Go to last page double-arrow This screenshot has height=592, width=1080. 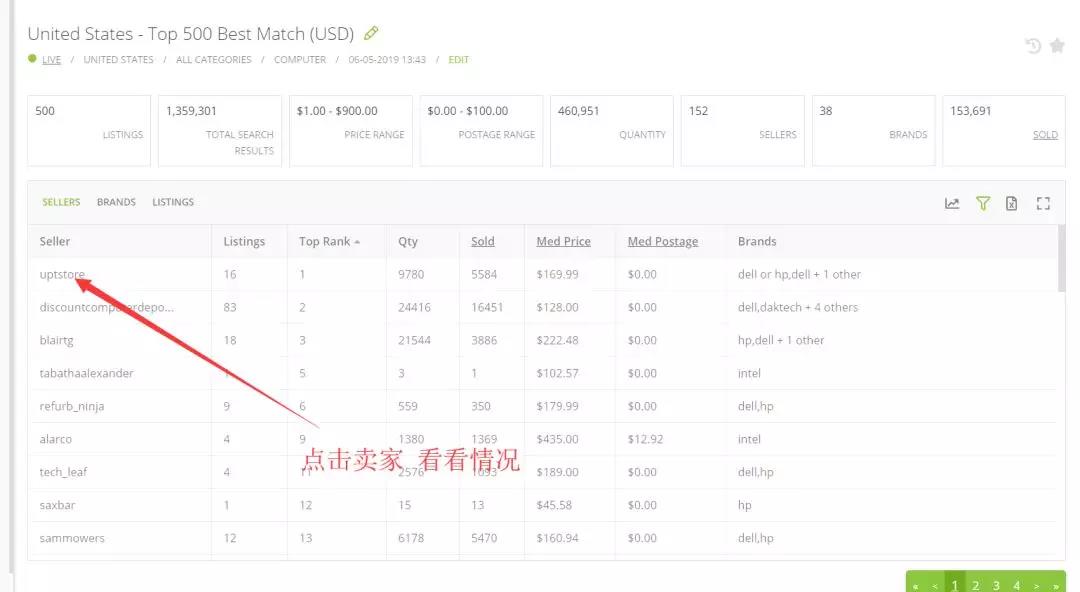point(1055,586)
